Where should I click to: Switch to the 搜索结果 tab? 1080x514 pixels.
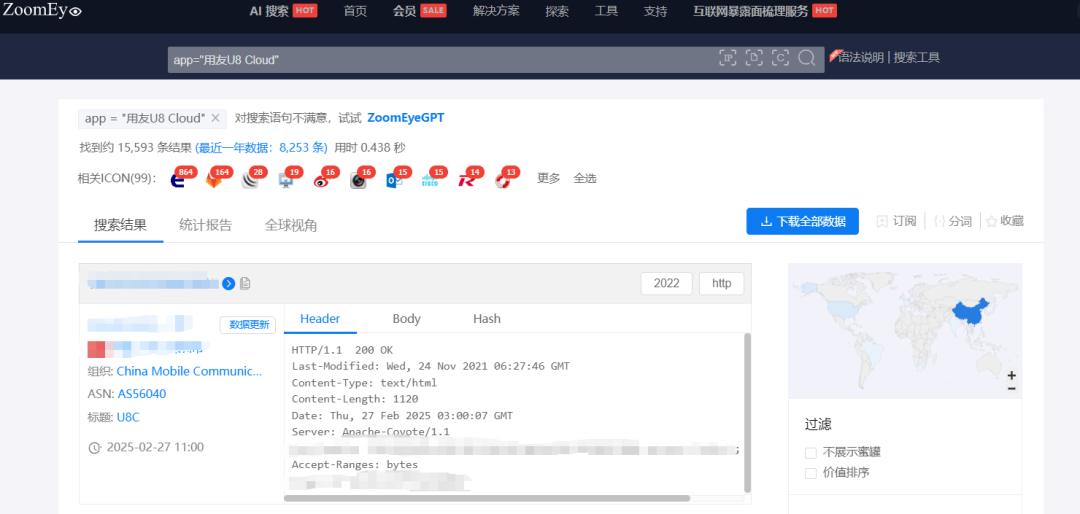(x=121, y=225)
